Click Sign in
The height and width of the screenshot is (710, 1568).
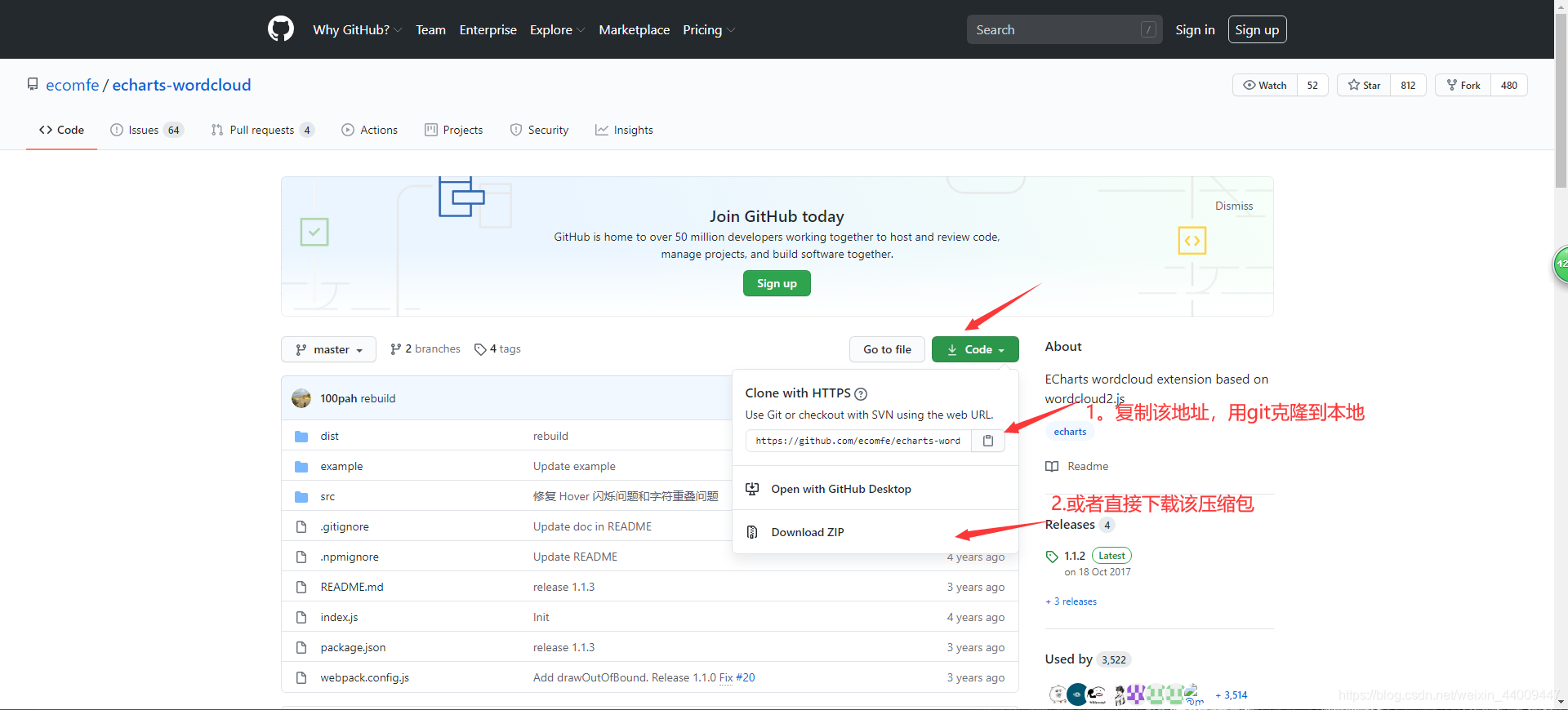click(x=1195, y=29)
